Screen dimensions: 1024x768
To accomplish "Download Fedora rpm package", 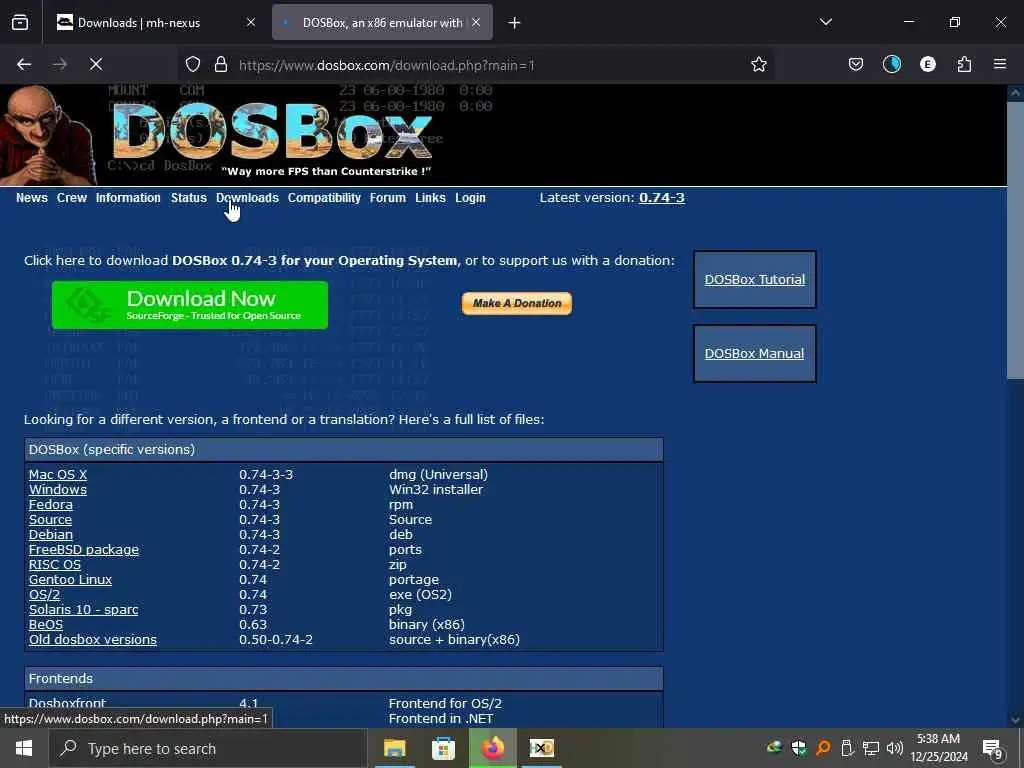I will click(x=50, y=505).
